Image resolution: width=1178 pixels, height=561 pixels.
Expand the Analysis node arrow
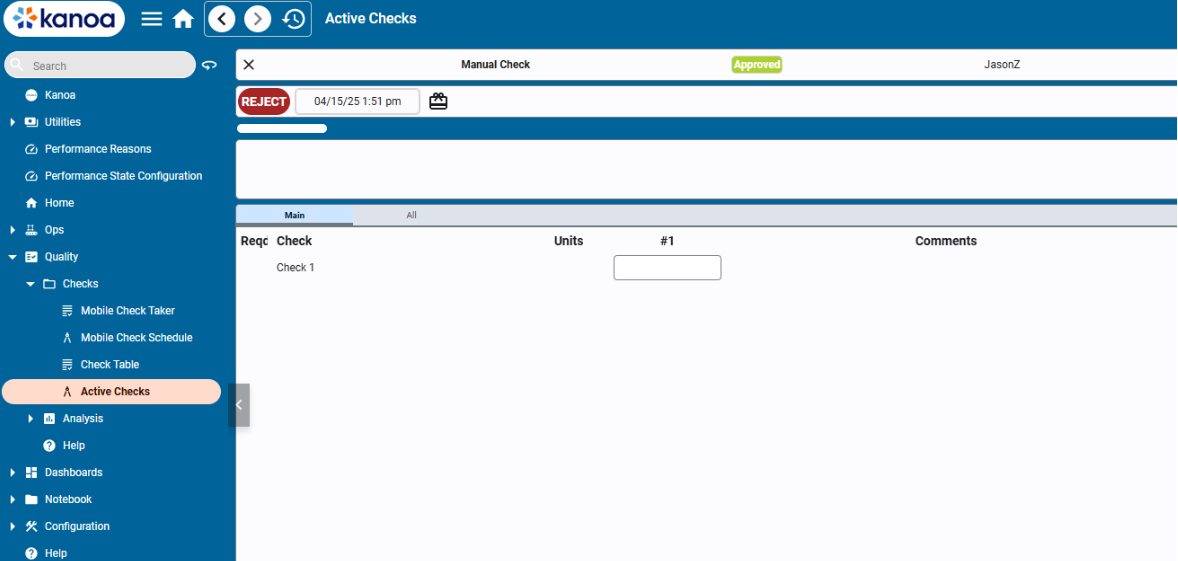[x=31, y=418]
